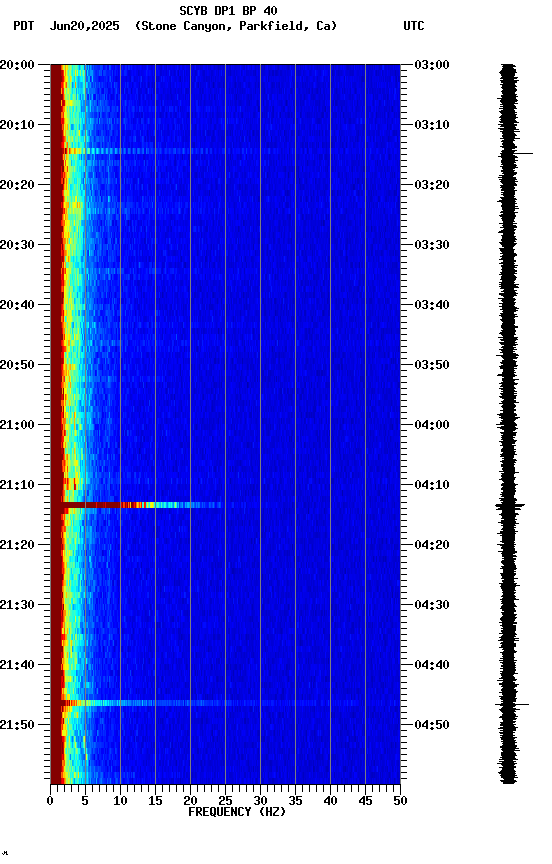552x864 pixels.
Task: Click the Stone Canyon, Parkfield, Ca label
Action: (236, 26)
